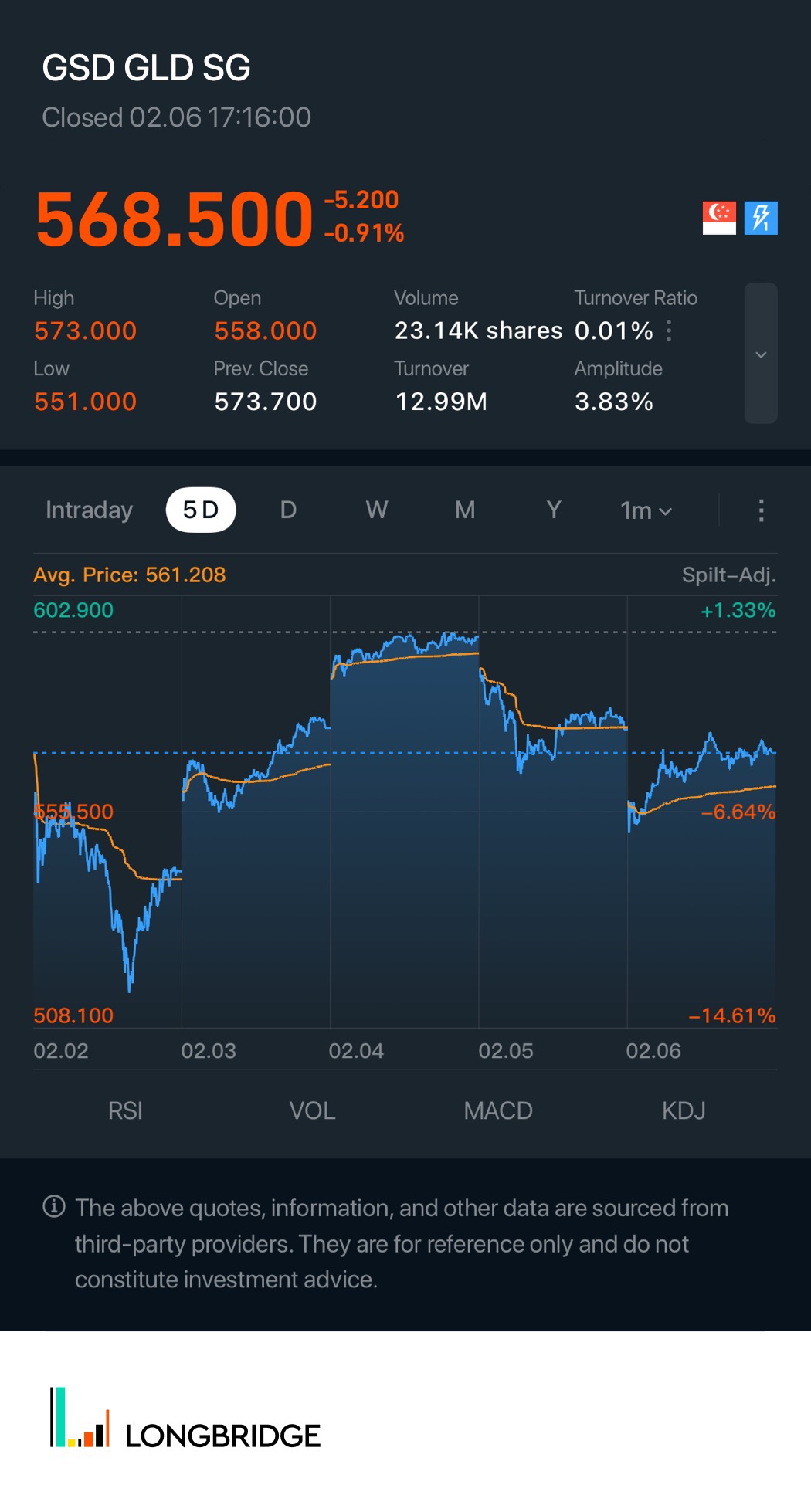Tap the GSD GLD SG title
Image resolution: width=811 pixels, height=1512 pixels.
tap(147, 68)
